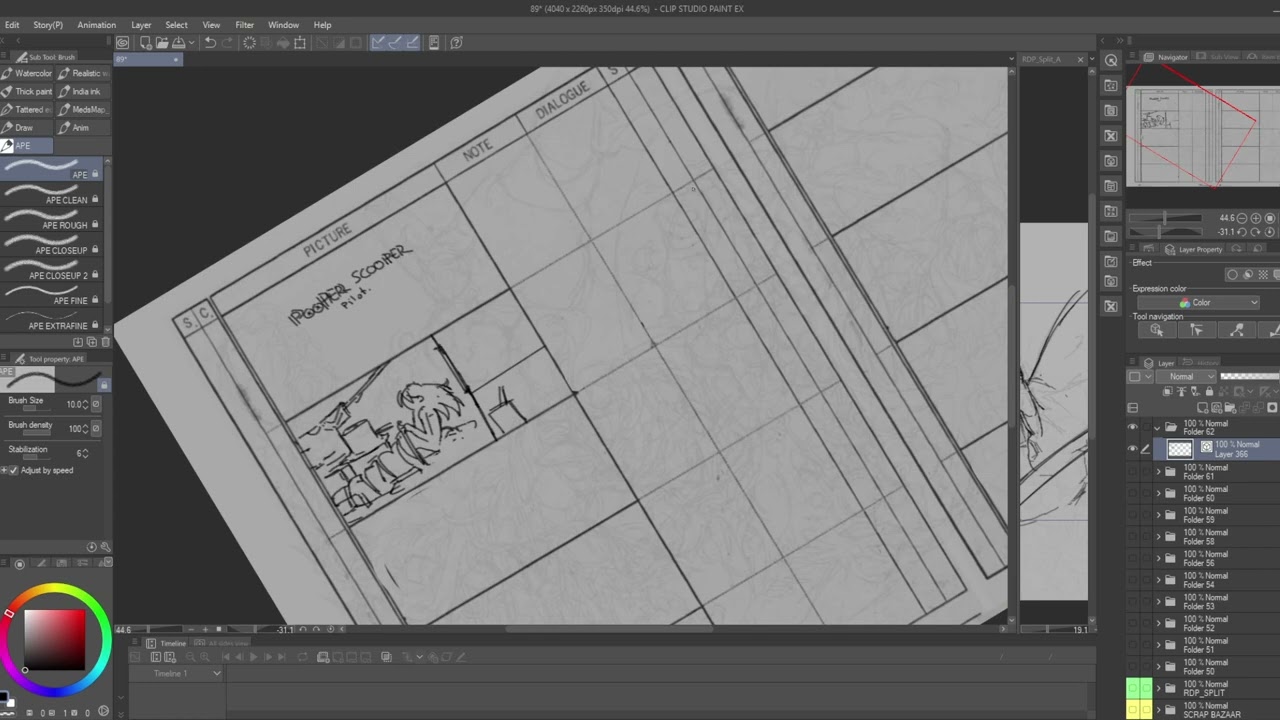
Task: Open the Expression color dropdown
Action: (x=1198, y=303)
